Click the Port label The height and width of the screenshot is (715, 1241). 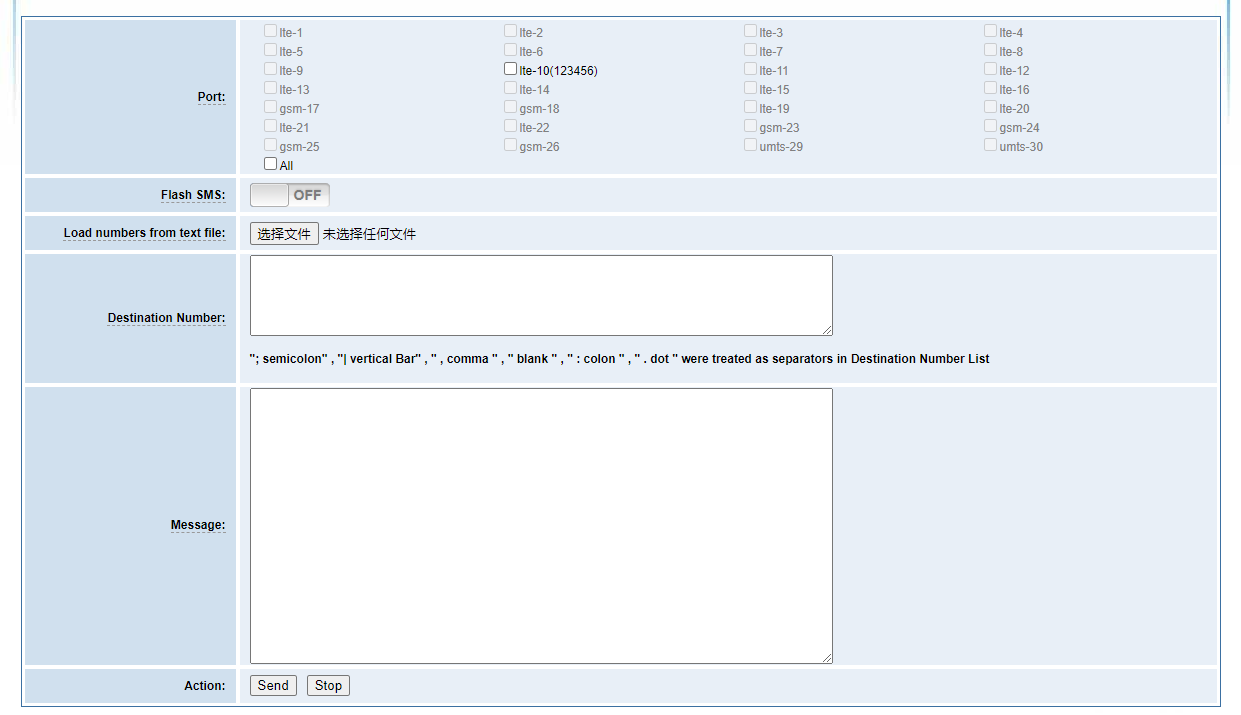(211, 97)
